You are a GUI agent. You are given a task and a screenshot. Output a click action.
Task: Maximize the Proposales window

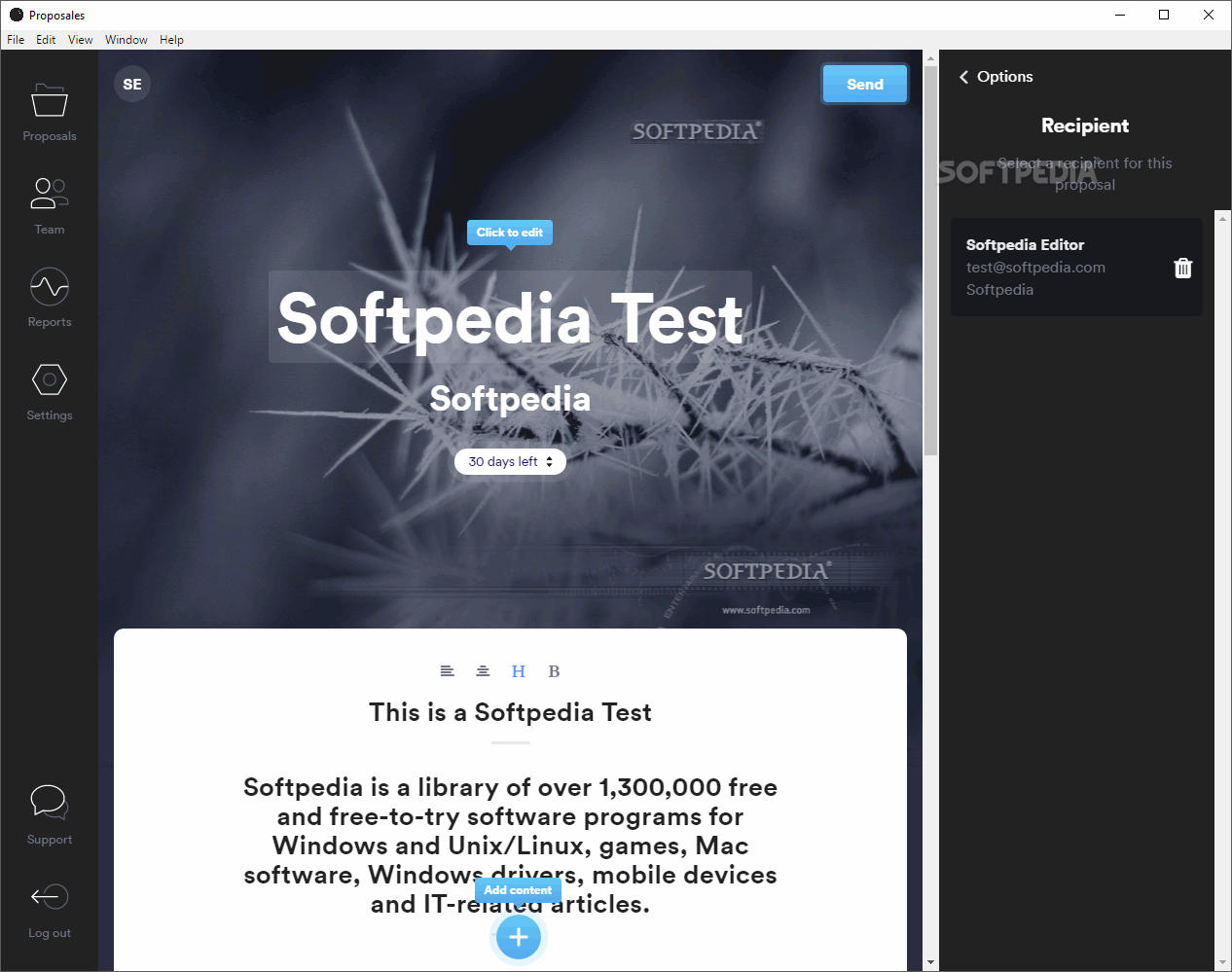pos(1164,15)
